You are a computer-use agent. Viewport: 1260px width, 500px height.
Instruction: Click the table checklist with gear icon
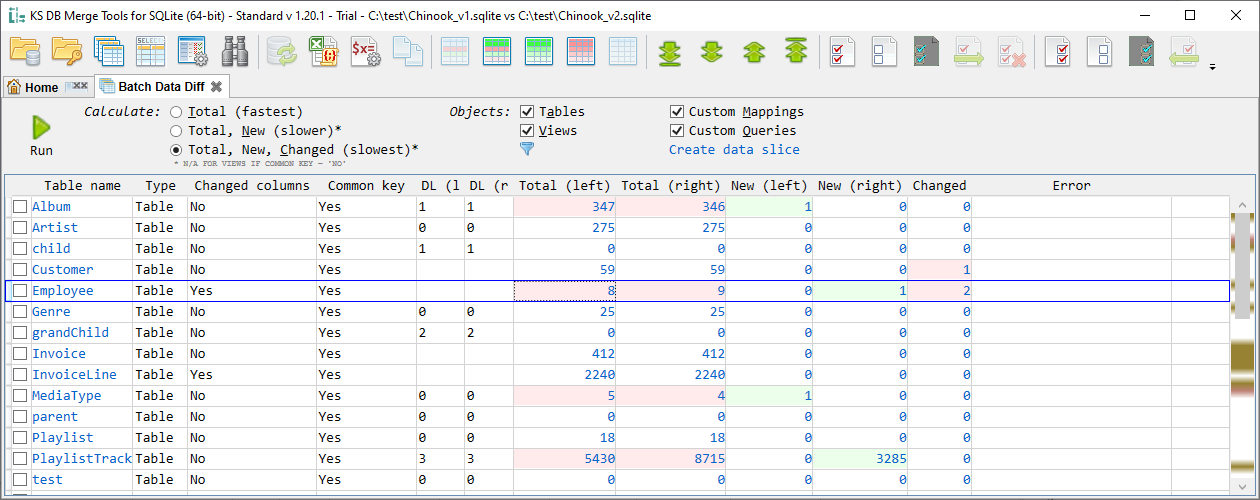[192, 51]
